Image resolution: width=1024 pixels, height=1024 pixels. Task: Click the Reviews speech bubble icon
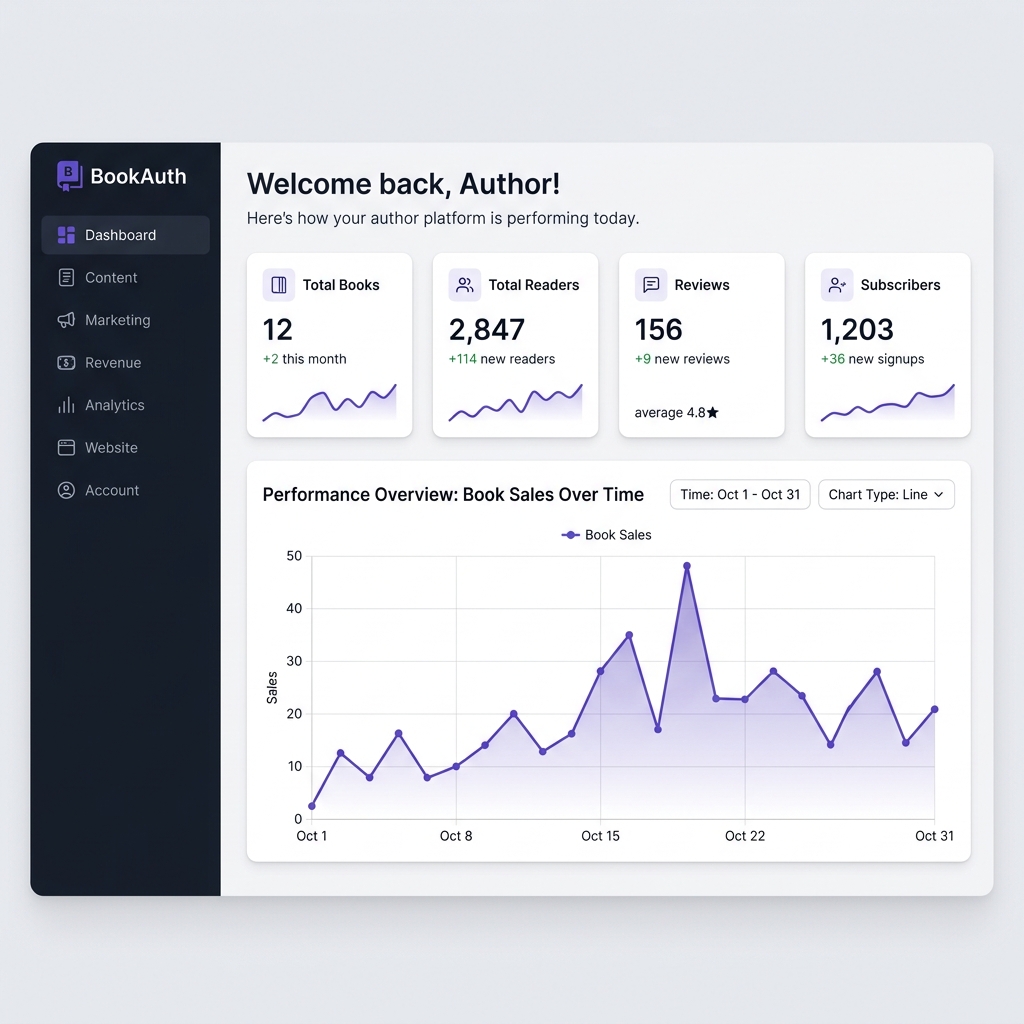[x=651, y=285]
